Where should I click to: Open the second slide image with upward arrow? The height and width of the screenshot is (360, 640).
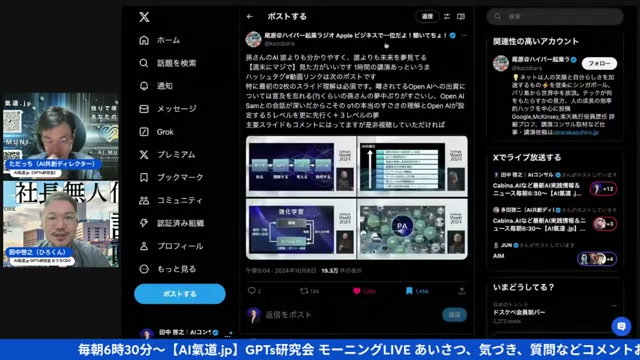pyautogui.click(x=413, y=167)
